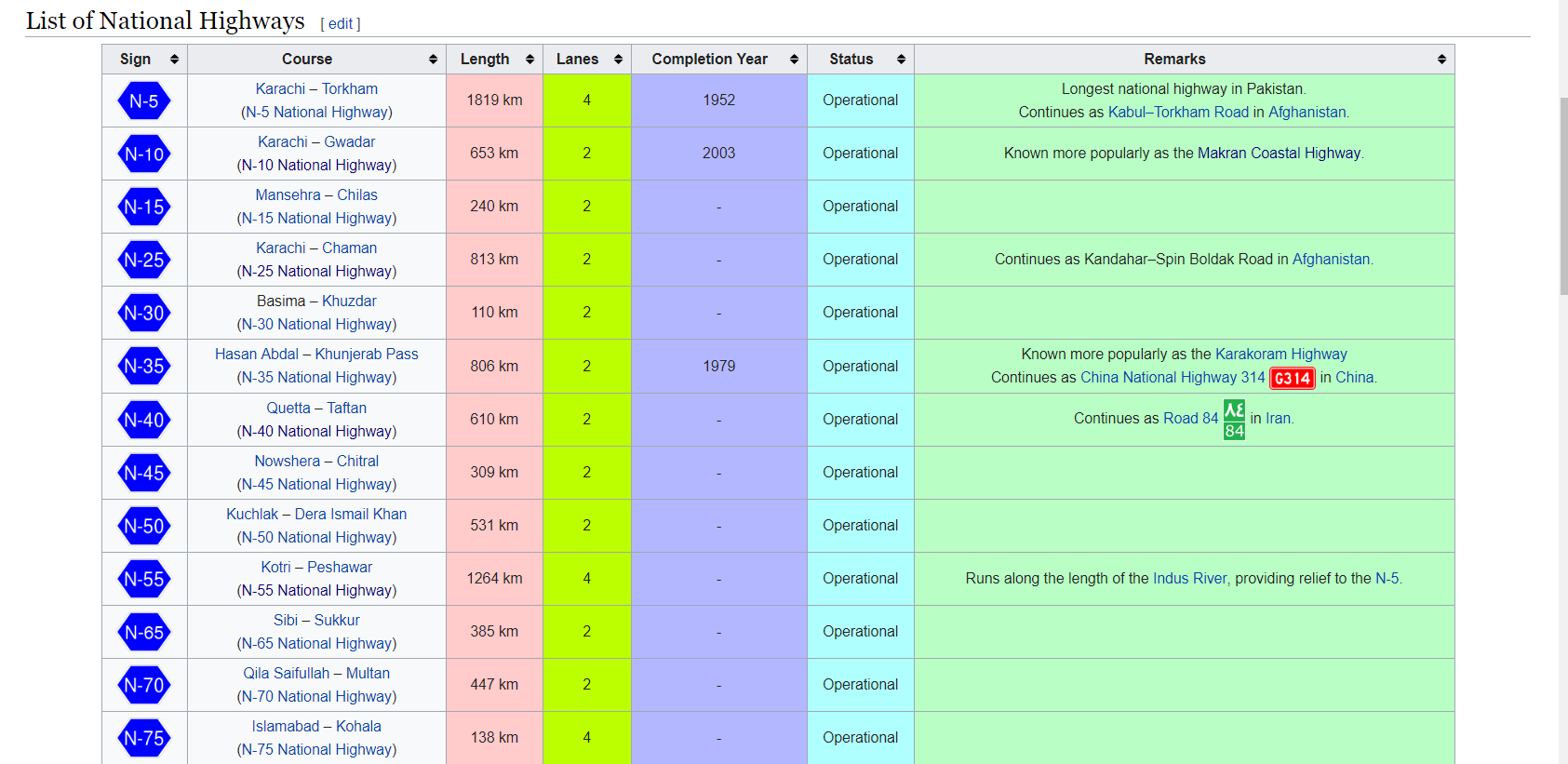Open the Kuchlak link
Viewport: 1568px width, 764px height.
[252, 514]
